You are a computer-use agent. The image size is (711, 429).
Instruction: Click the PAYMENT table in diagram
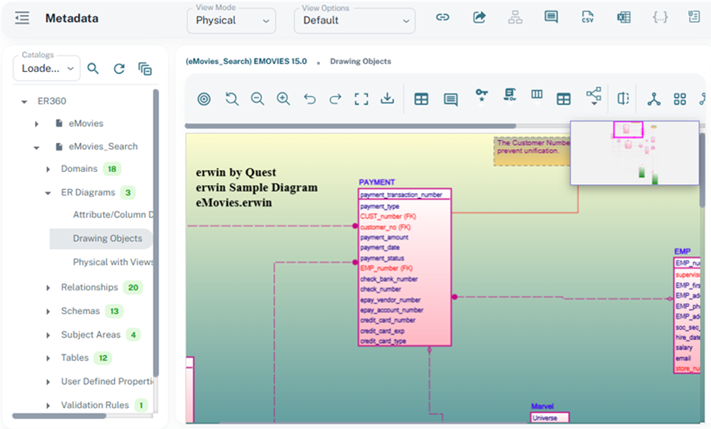[404, 267]
